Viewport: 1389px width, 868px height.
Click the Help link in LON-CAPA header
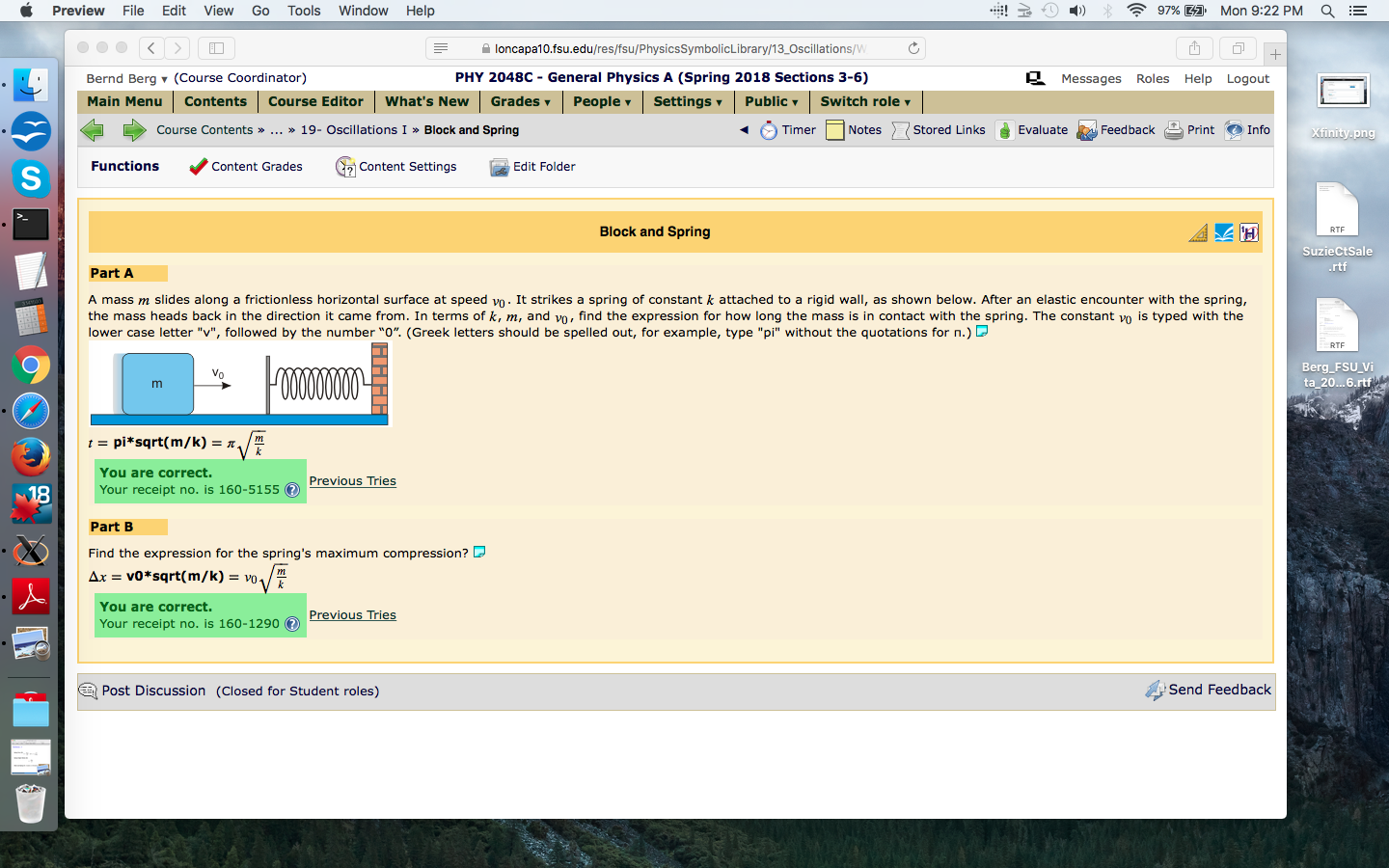click(x=1198, y=79)
